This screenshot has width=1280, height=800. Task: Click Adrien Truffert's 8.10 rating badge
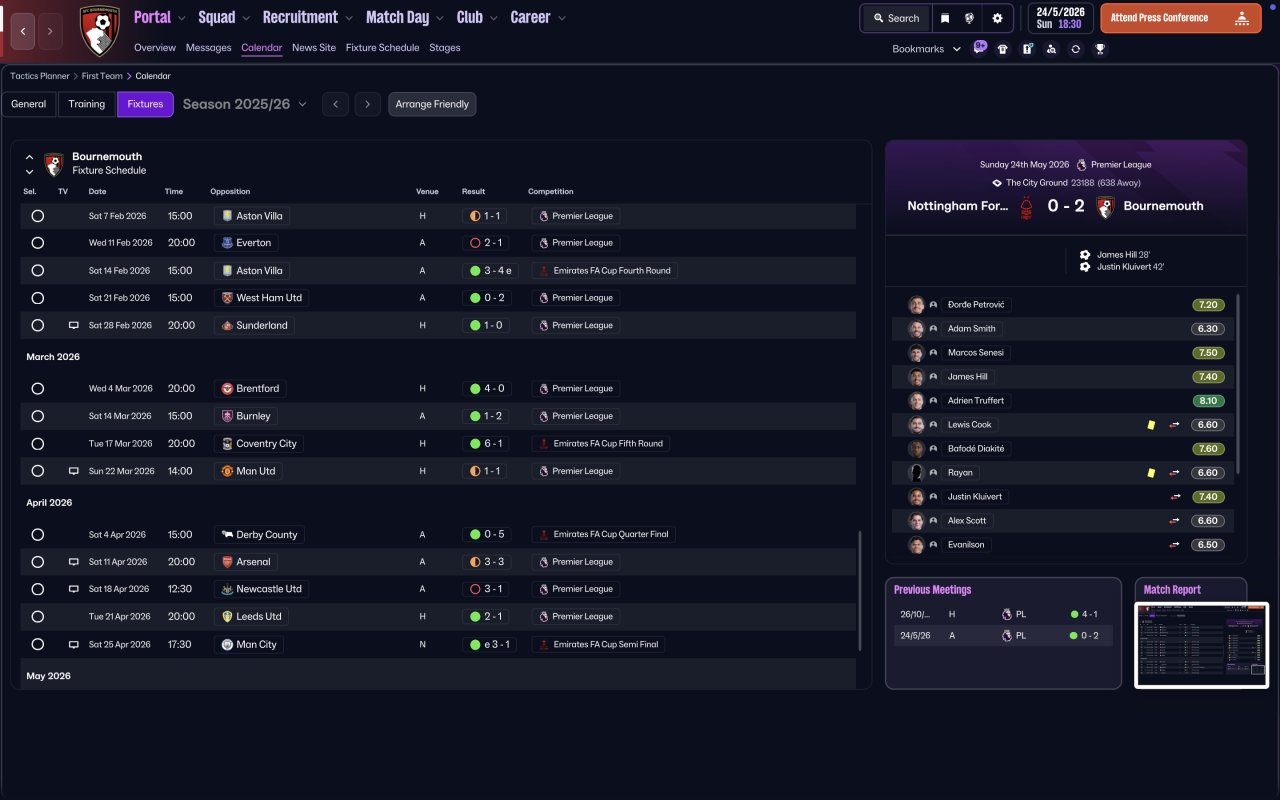1208,401
